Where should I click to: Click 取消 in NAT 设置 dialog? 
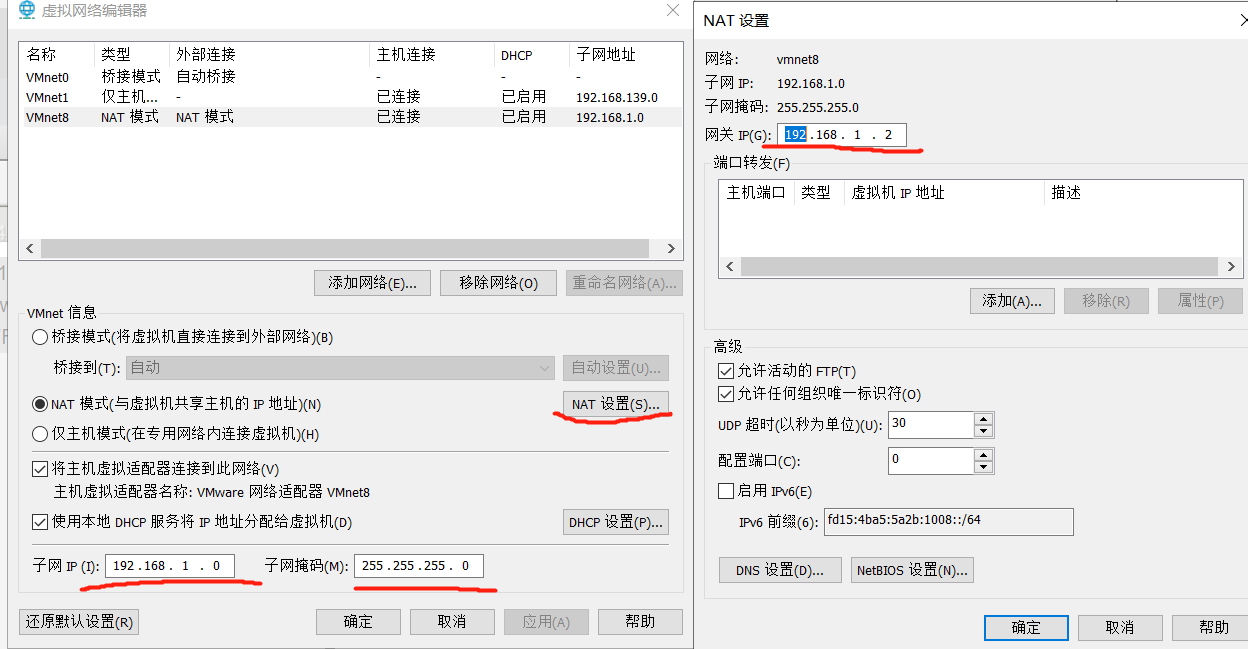click(1120, 627)
